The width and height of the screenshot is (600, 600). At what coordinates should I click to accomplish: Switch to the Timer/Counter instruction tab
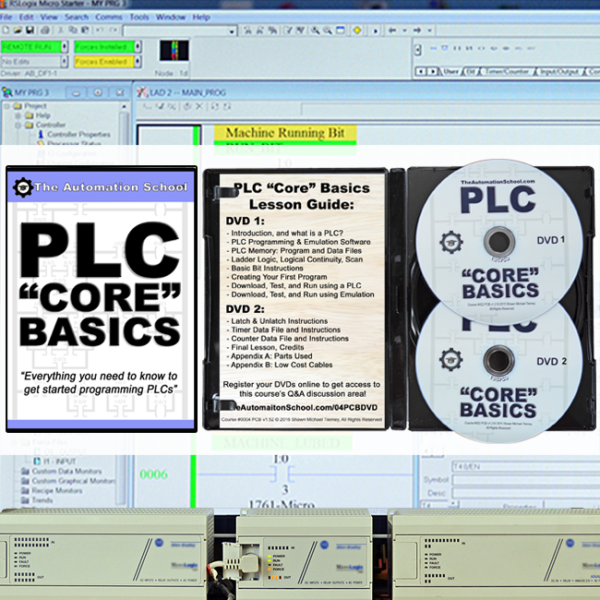click(507, 72)
